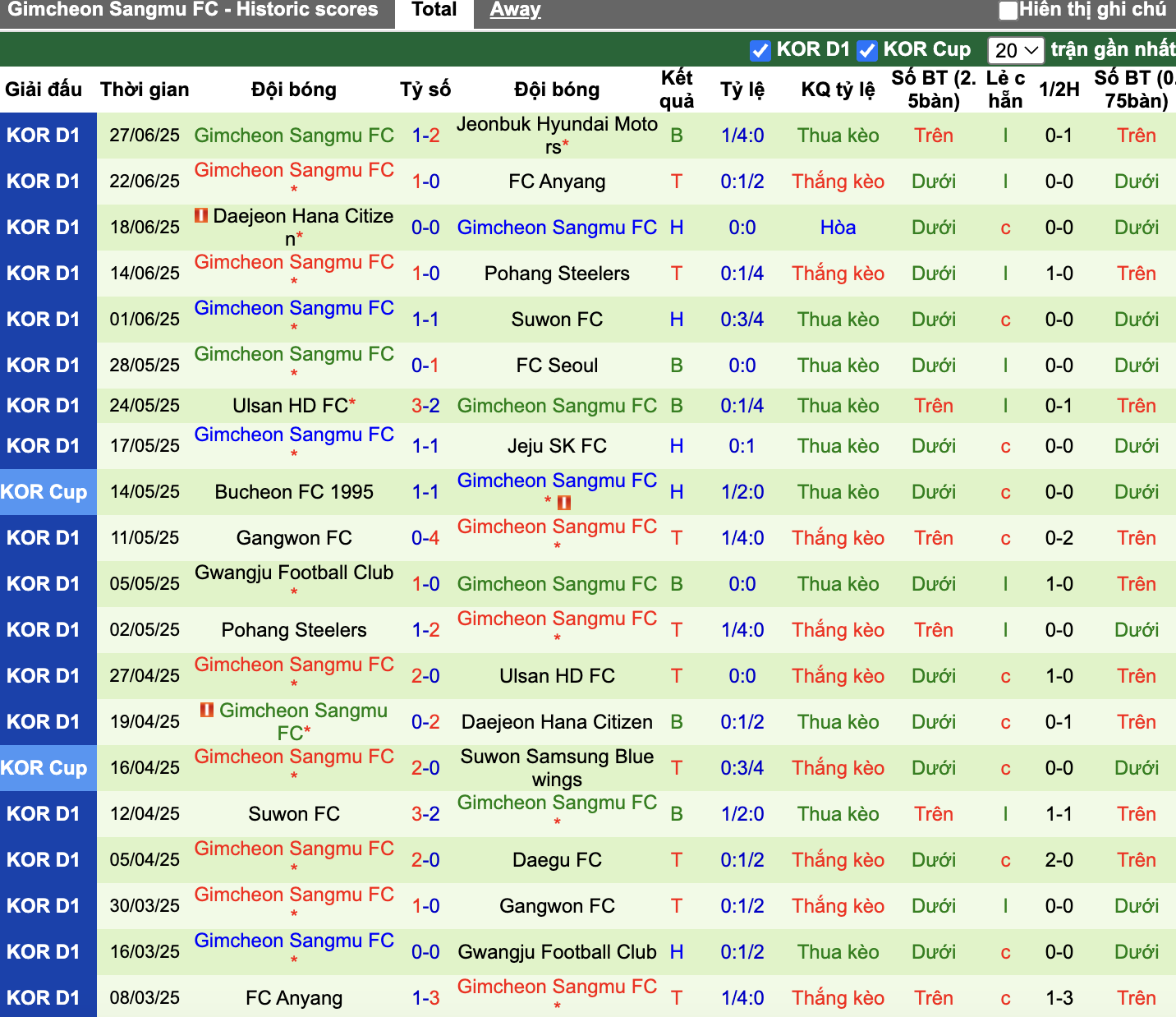Click red card icon beside Daejeon Hana Citizen 18/06/25
Screen dimensions: 1176x1017
(x=201, y=216)
